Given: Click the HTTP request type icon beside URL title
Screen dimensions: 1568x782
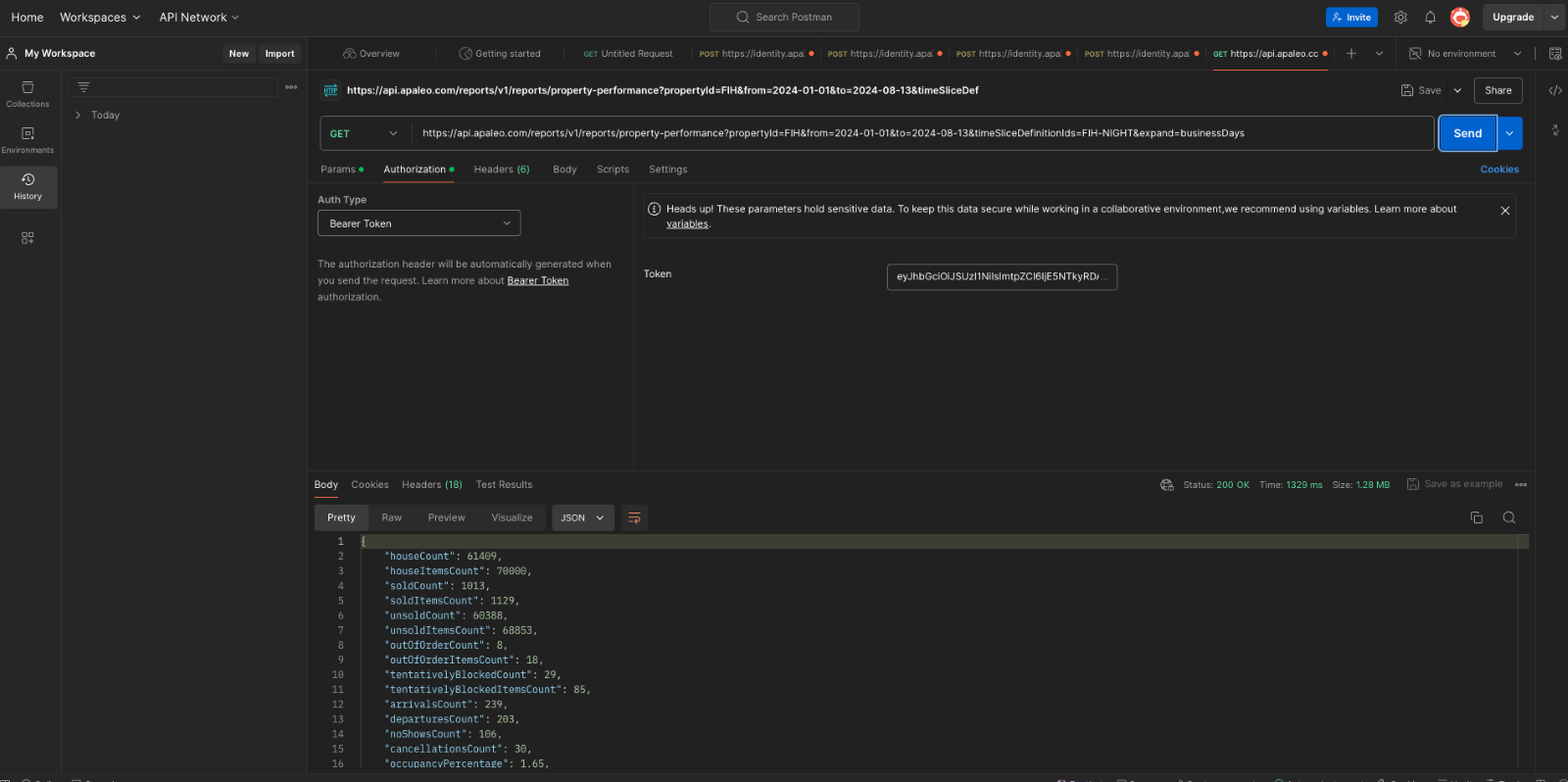Looking at the screenshot, I should [x=330, y=90].
